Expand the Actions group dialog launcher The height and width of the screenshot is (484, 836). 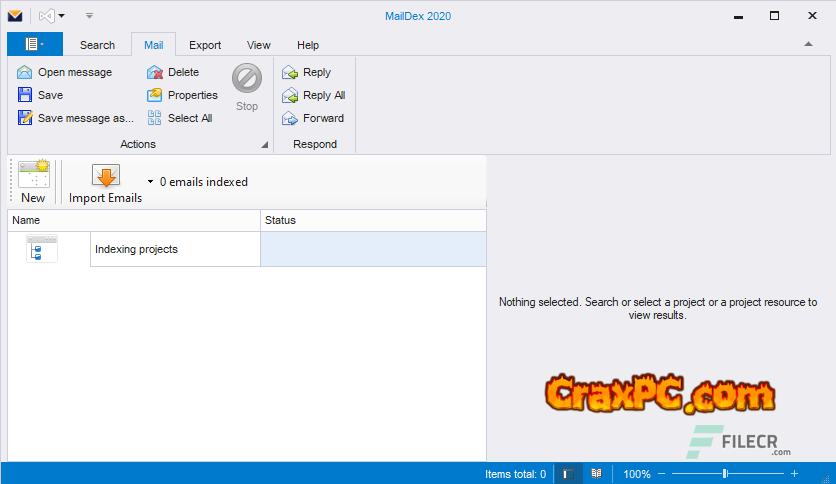[x=265, y=145]
